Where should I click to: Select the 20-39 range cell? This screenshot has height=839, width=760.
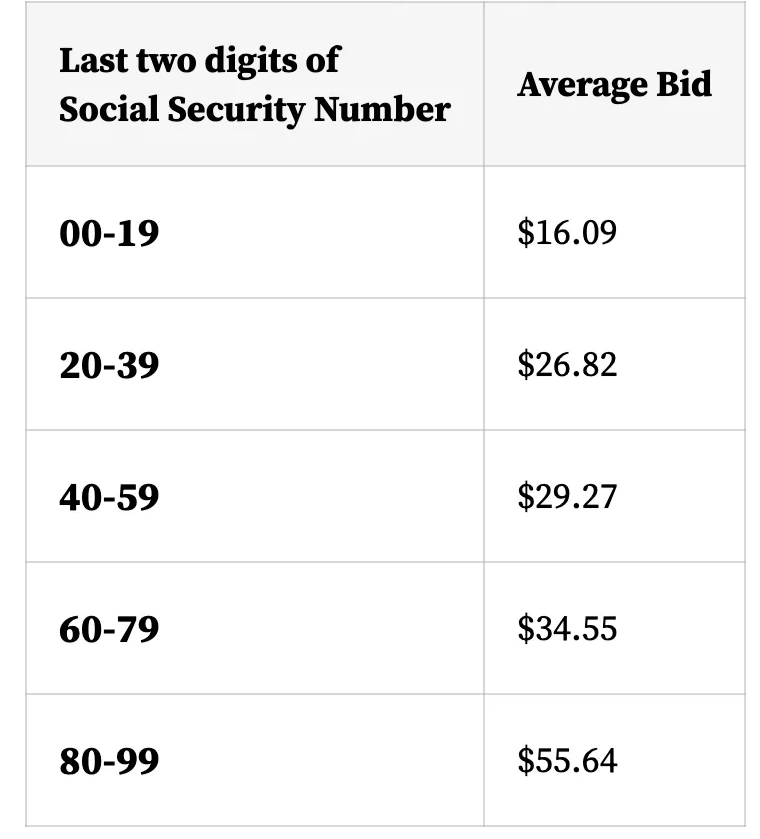pos(109,365)
